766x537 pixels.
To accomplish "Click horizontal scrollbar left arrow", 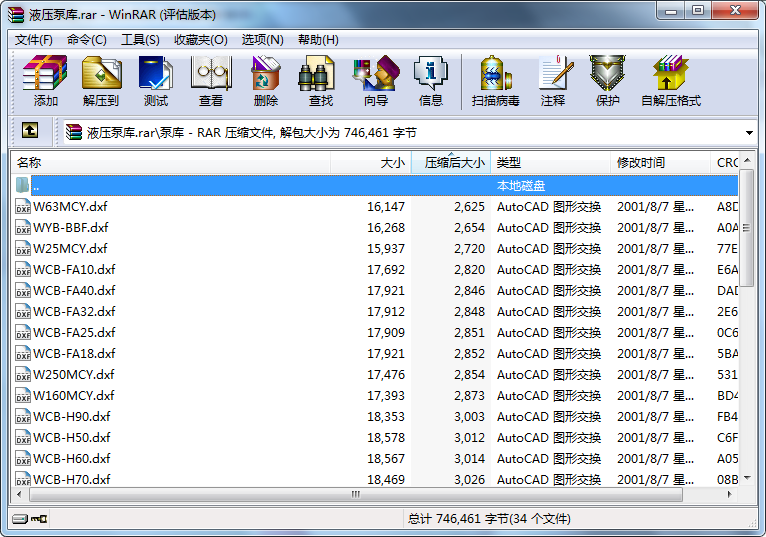I will [20, 494].
